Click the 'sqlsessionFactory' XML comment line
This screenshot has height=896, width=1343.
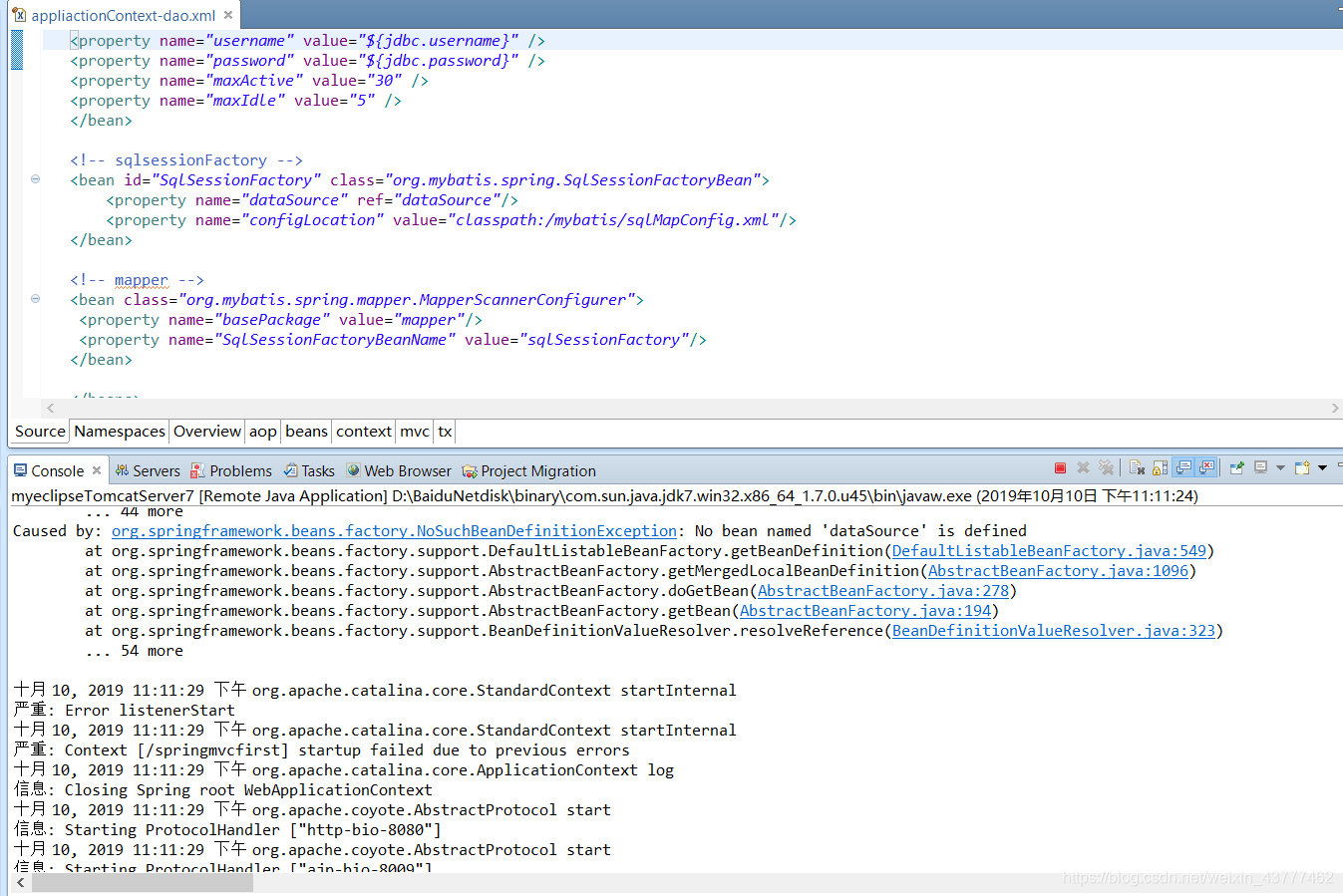coord(186,160)
